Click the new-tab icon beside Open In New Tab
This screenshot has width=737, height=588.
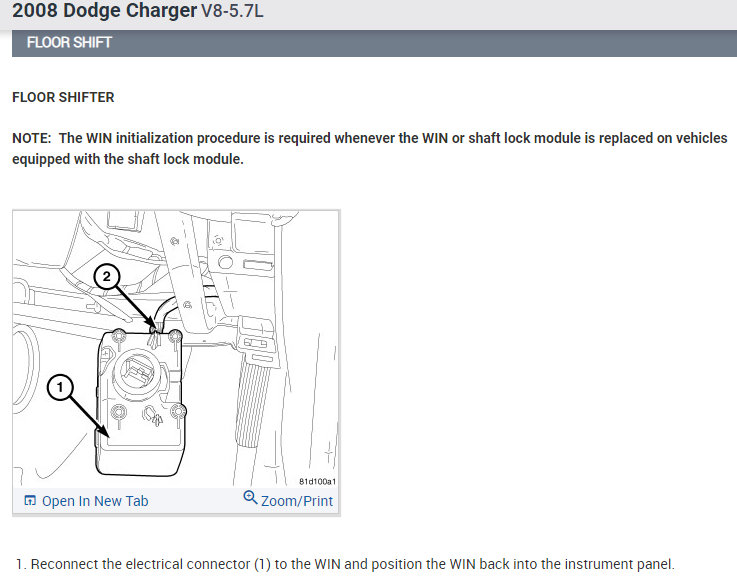coord(30,501)
